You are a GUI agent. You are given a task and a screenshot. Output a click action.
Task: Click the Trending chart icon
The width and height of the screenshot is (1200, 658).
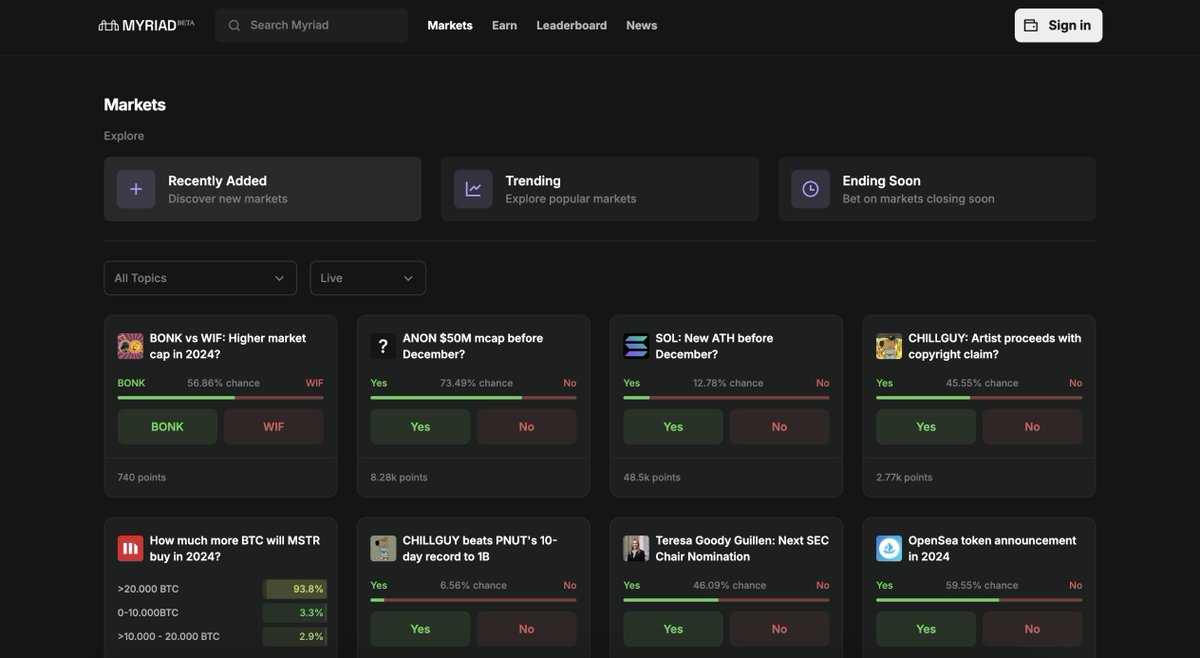point(473,189)
